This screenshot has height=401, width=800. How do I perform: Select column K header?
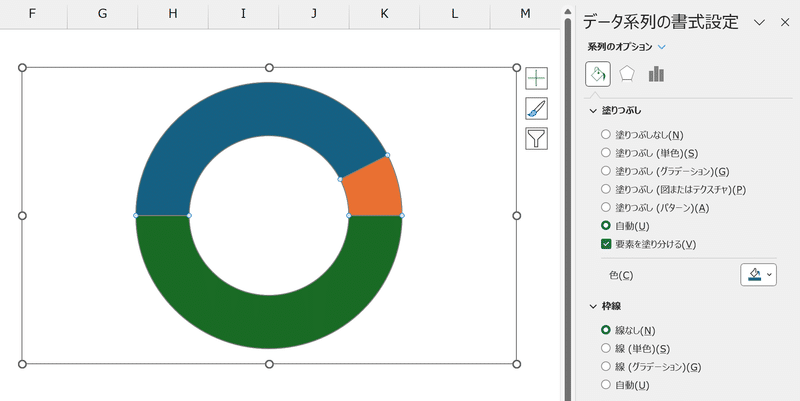click(384, 14)
